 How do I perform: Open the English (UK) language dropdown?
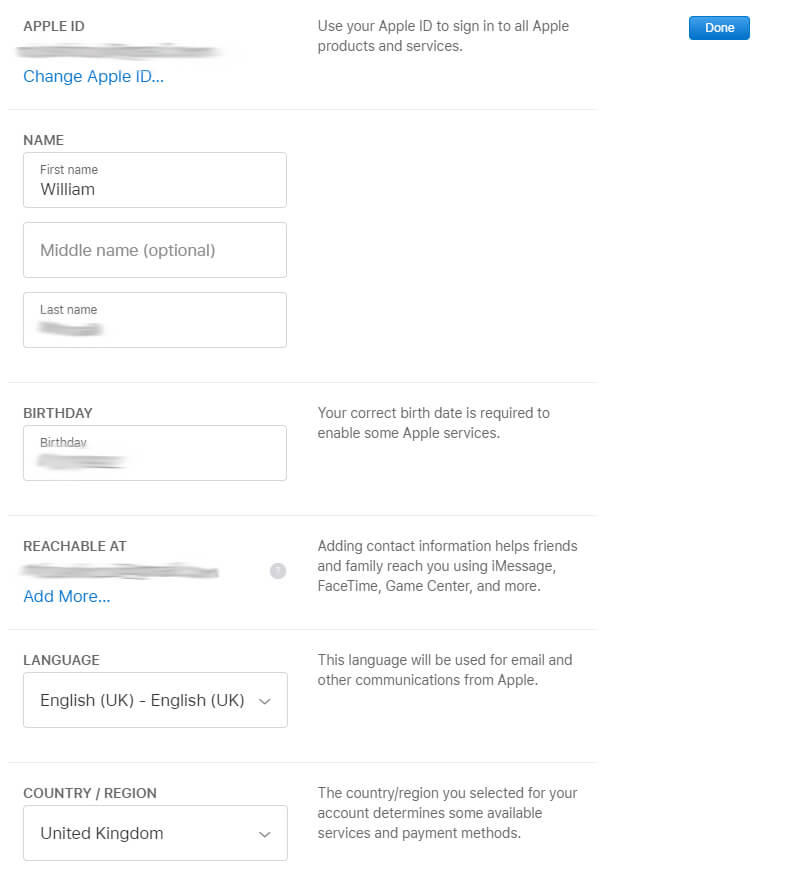(x=155, y=700)
